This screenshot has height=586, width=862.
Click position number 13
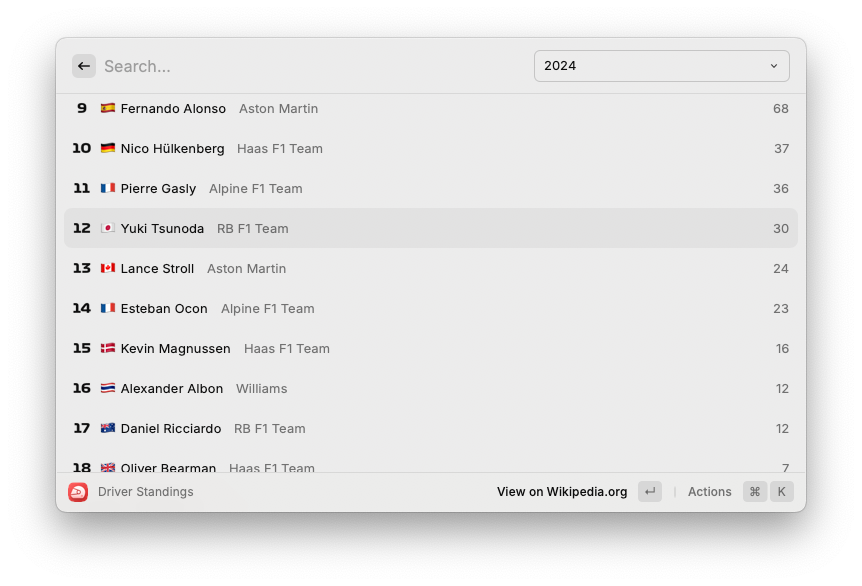click(x=82, y=268)
